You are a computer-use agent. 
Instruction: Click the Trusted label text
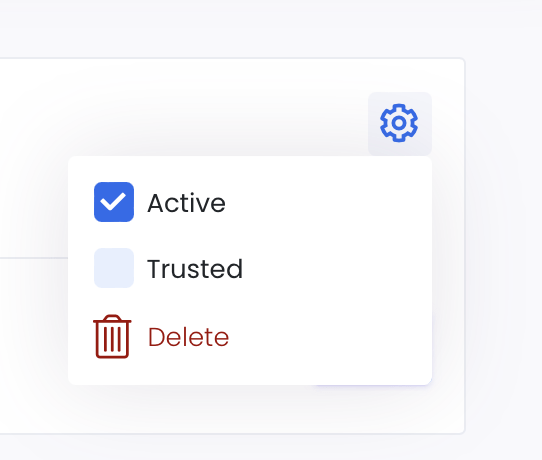195,269
